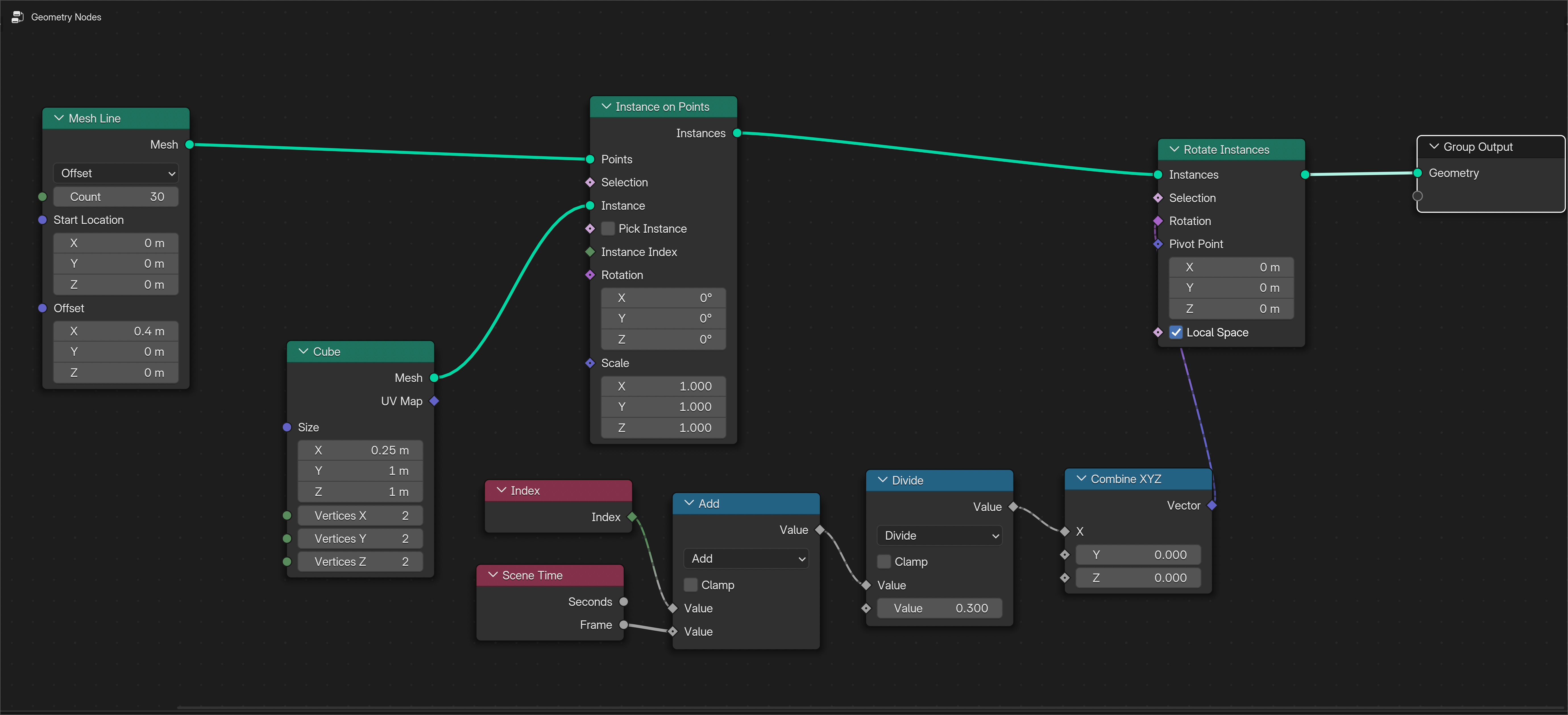Enable the Pick Instance checkbox
The image size is (1568, 715).
coord(608,229)
